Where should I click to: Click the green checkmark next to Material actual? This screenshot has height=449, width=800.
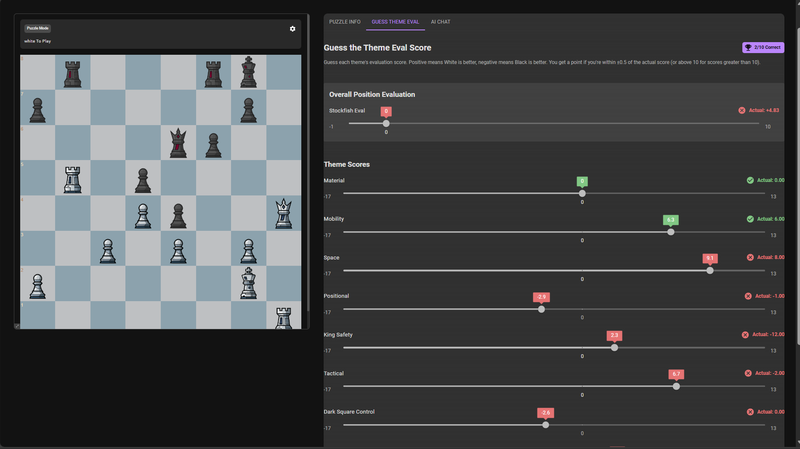click(x=750, y=181)
